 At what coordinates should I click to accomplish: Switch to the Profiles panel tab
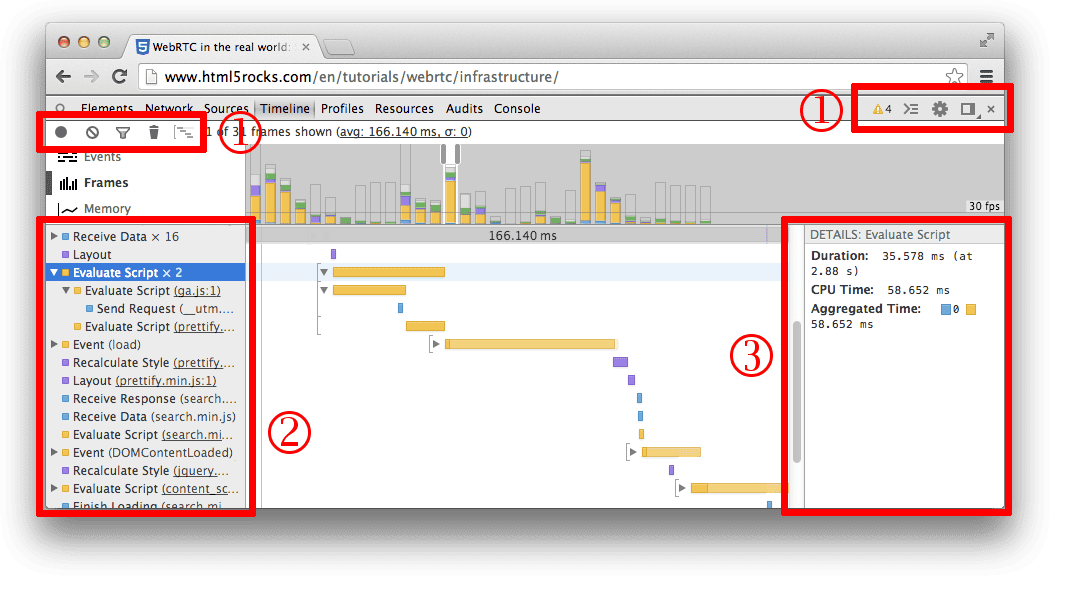click(x=342, y=109)
